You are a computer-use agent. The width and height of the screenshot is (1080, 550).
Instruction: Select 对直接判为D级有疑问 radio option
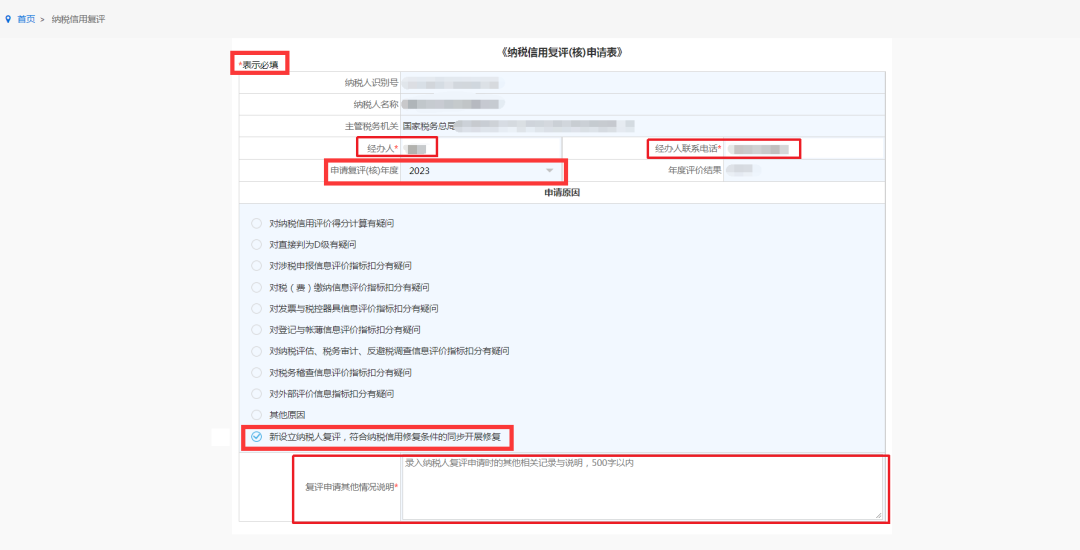pyautogui.click(x=256, y=244)
